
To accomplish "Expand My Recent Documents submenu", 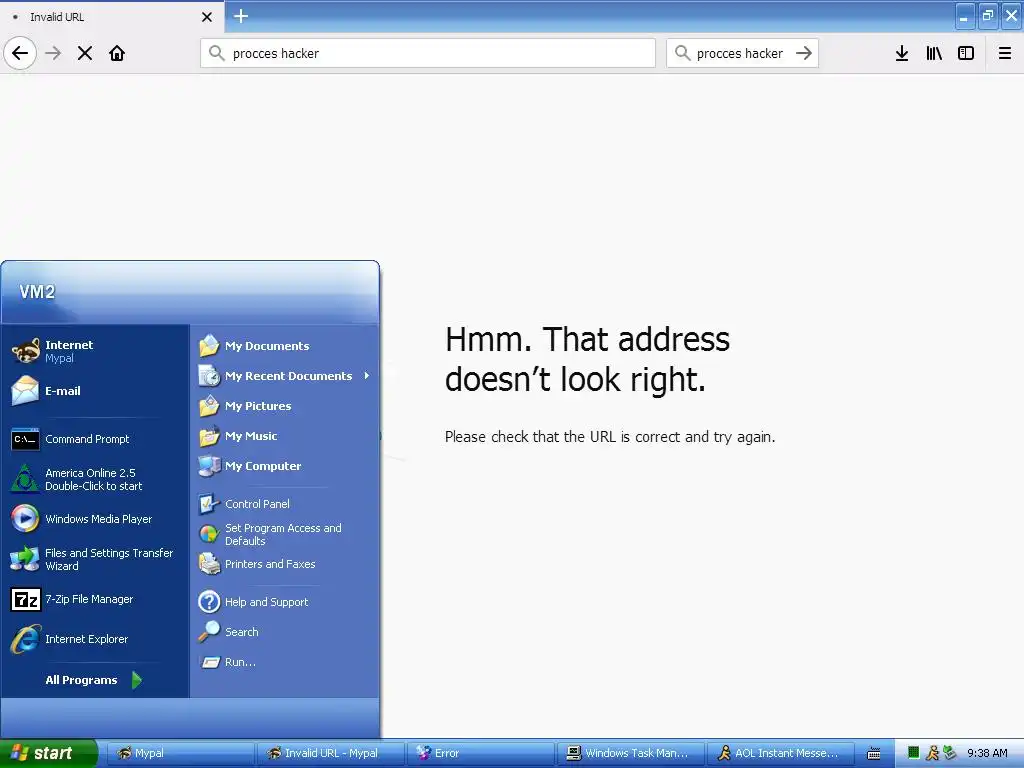I will pyautogui.click(x=285, y=376).
